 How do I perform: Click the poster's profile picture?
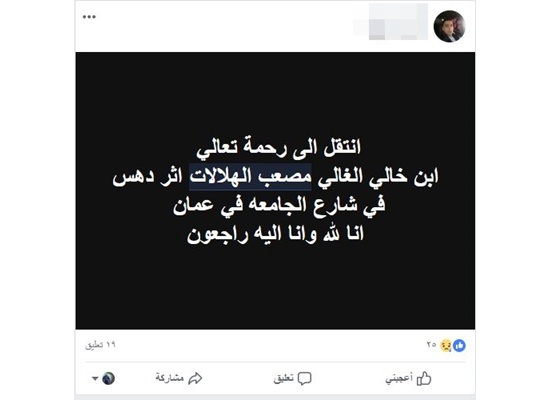[x=449, y=26]
